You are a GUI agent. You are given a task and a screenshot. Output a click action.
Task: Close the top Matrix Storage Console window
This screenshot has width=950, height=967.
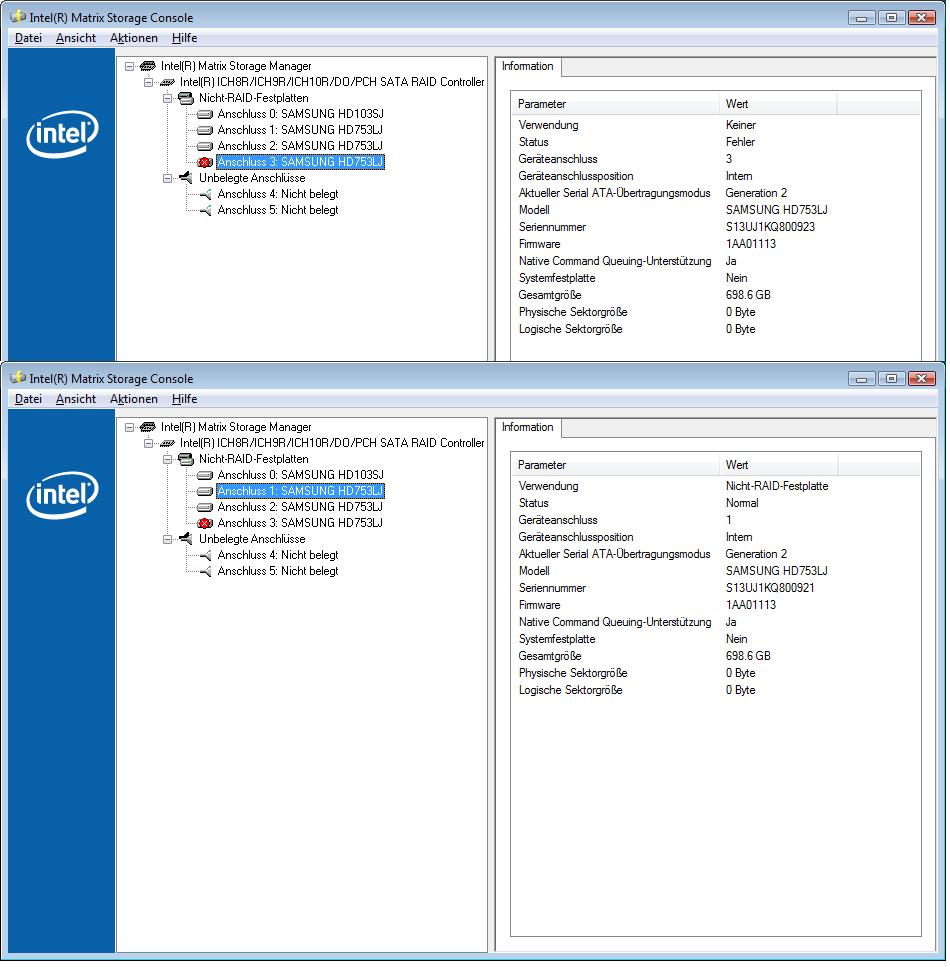922,17
